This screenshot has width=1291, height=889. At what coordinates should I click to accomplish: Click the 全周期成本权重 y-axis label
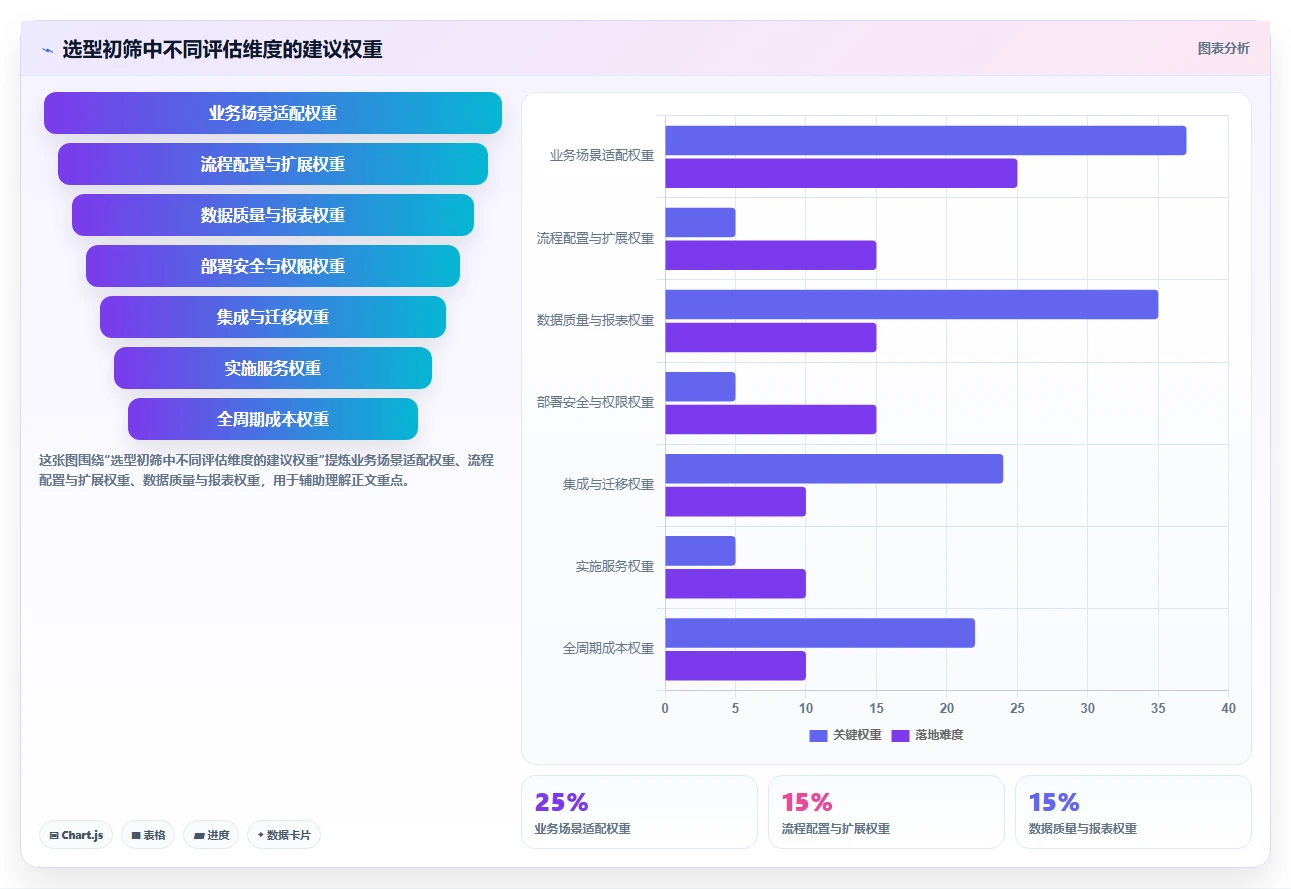coord(609,648)
